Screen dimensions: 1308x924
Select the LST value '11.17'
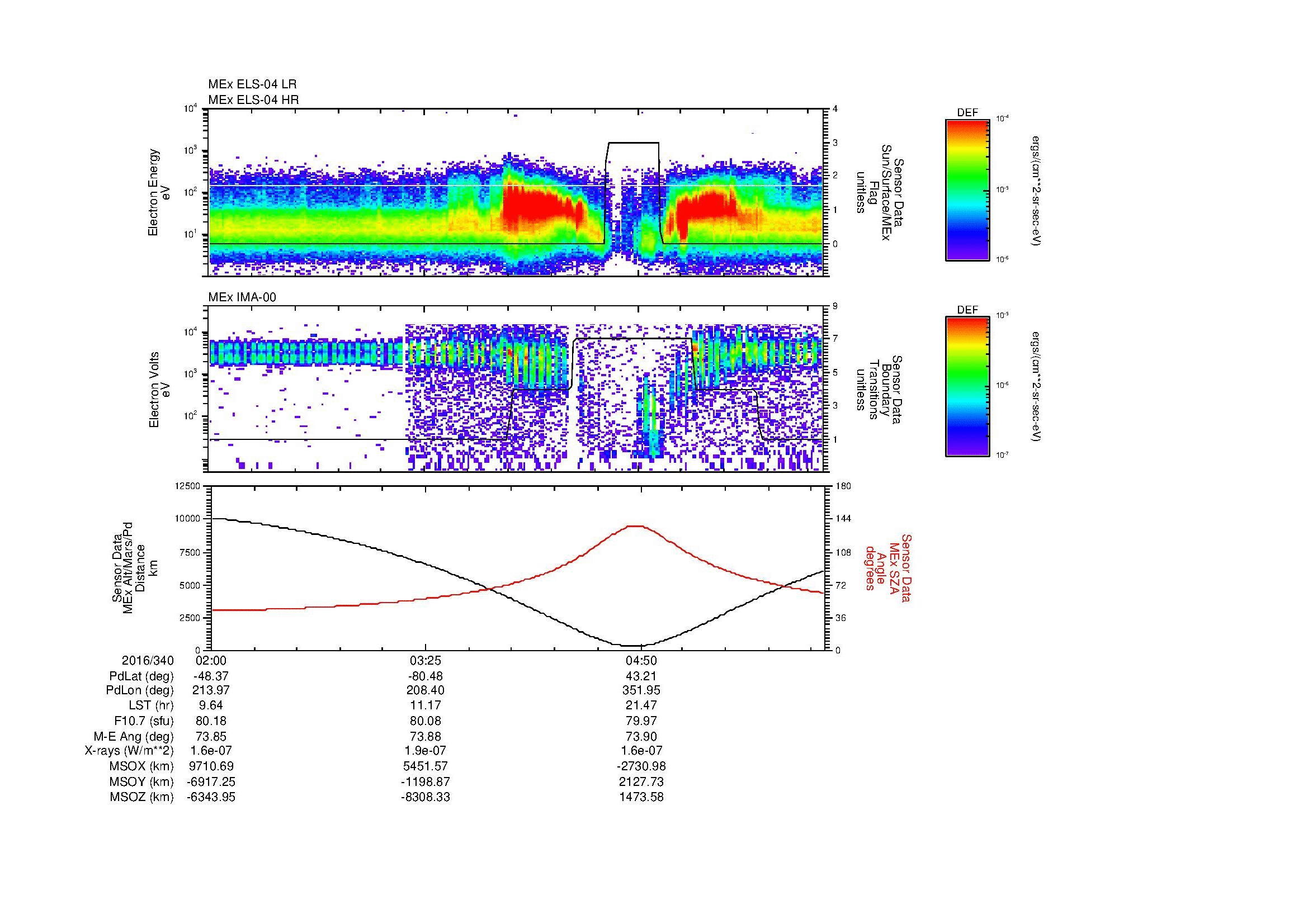[426, 705]
